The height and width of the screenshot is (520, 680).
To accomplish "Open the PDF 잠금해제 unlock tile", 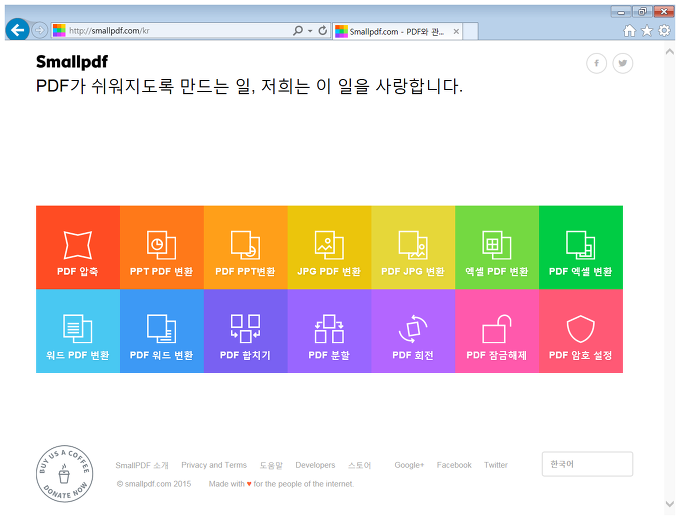I will tap(497, 331).
